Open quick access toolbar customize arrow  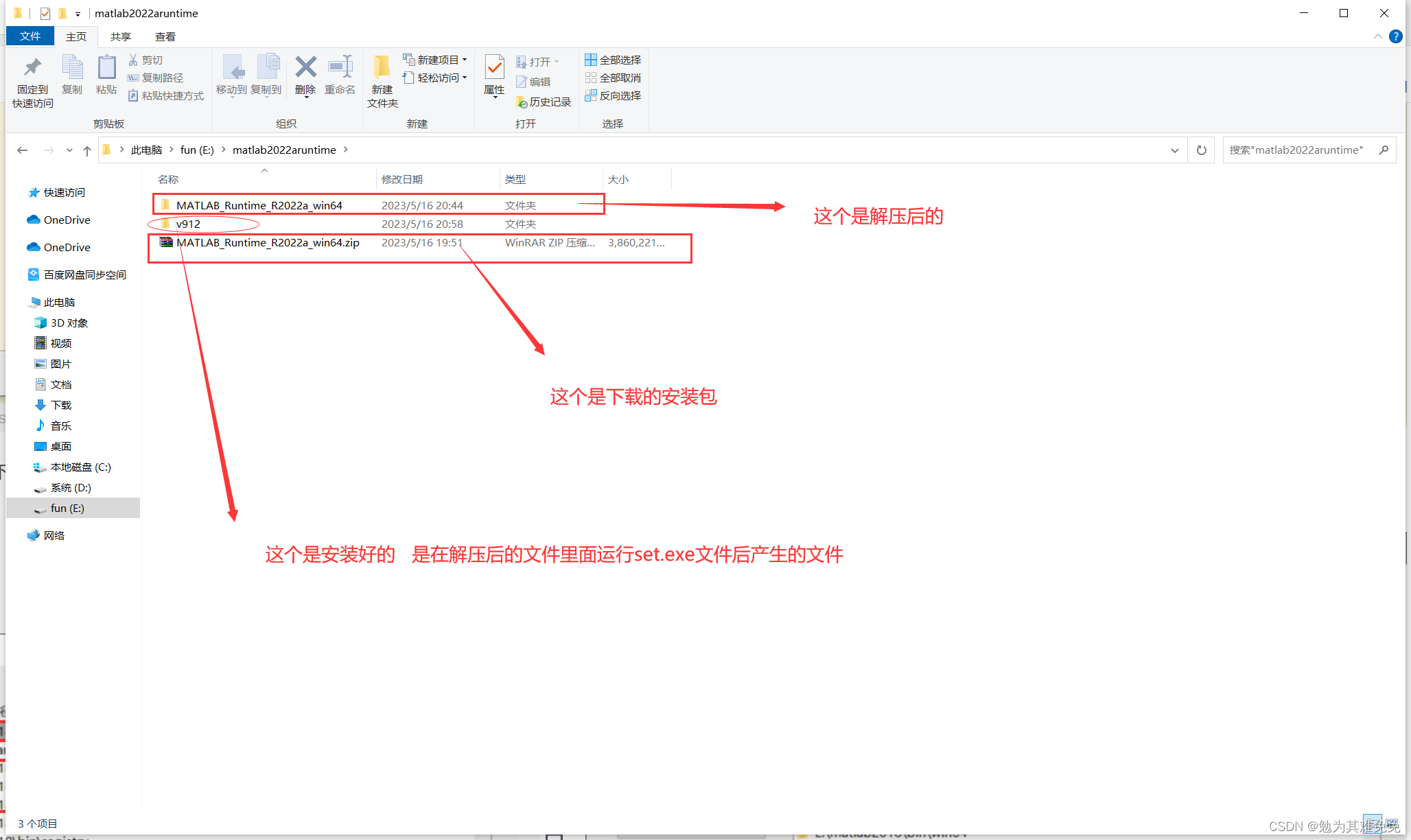[x=78, y=14]
